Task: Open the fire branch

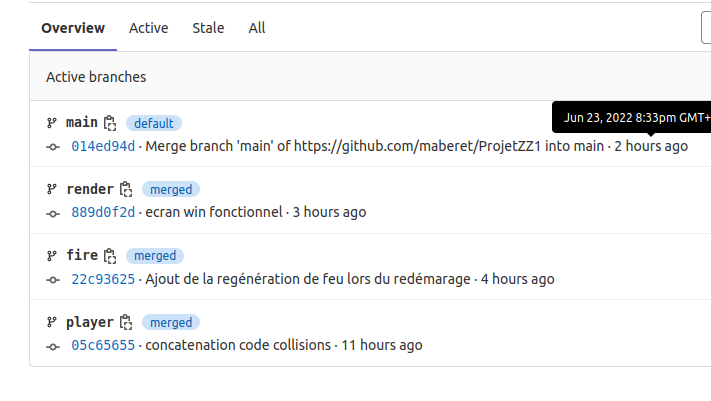Action: click(x=82, y=255)
